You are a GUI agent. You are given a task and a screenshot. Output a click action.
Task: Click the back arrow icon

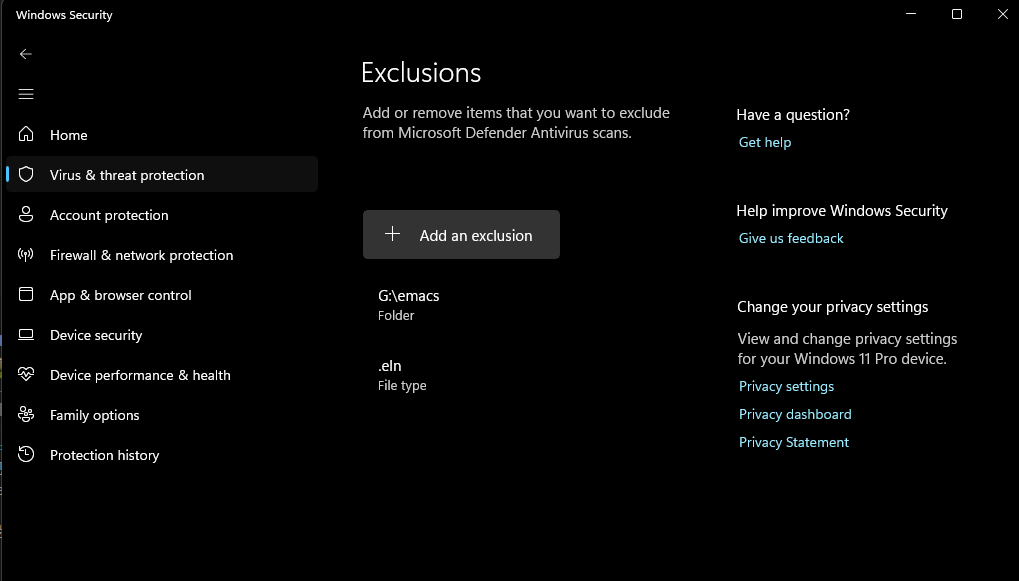click(x=26, y=55)
